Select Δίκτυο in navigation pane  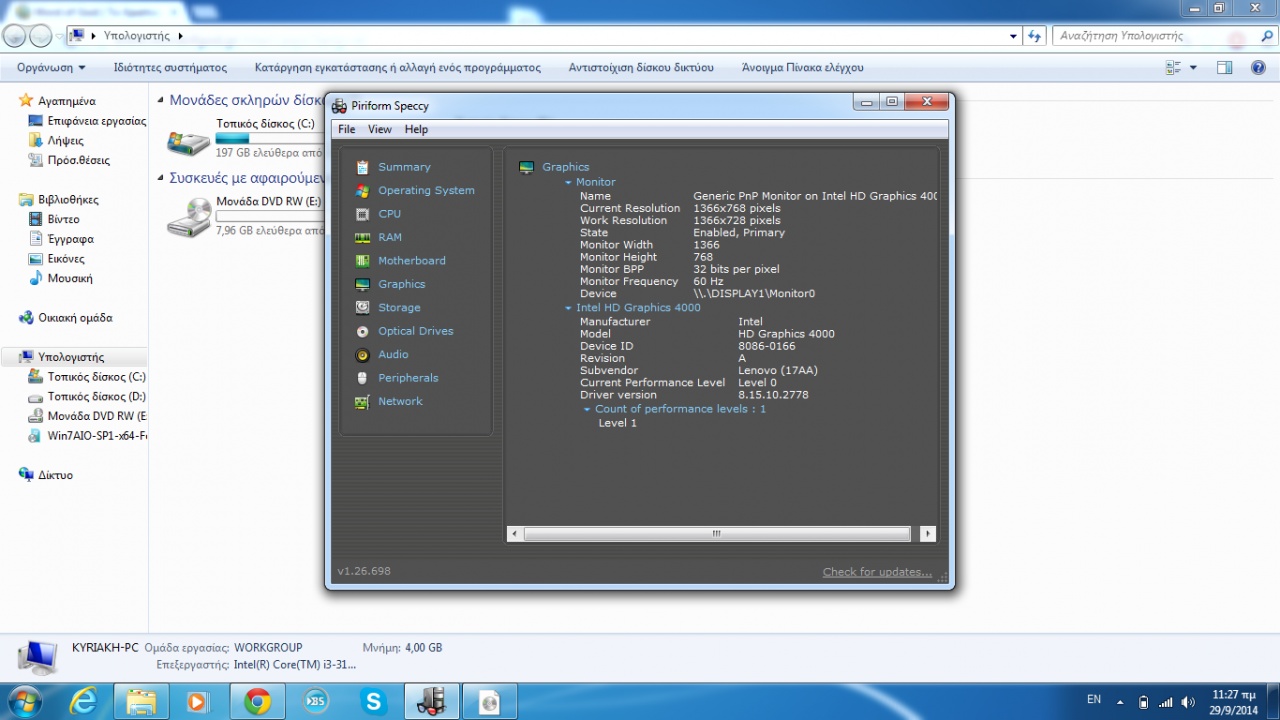click(x=55, y=475)
